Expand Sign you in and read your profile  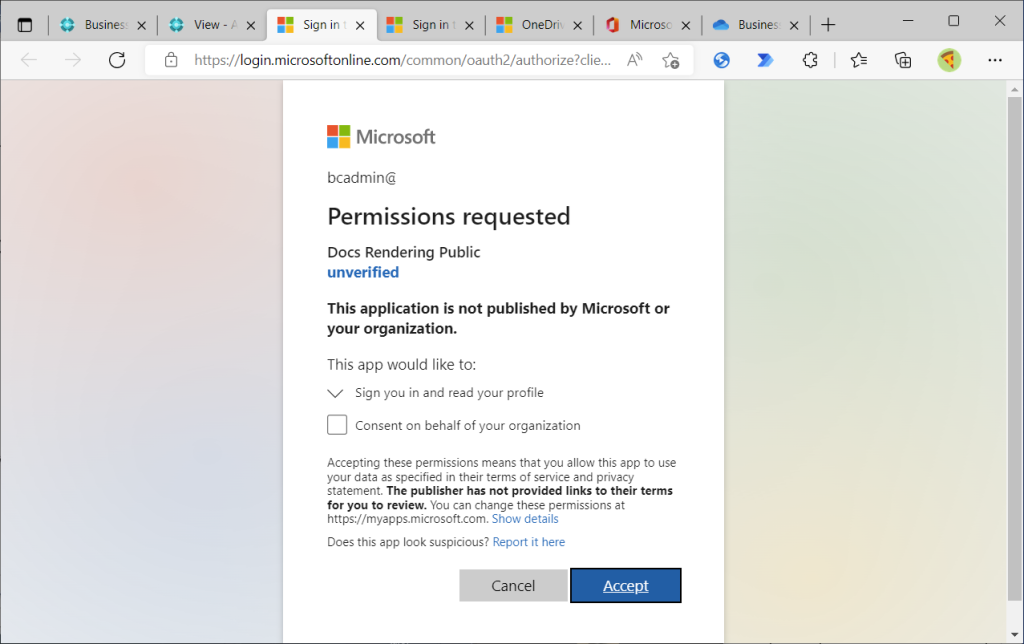coord(335,393)
